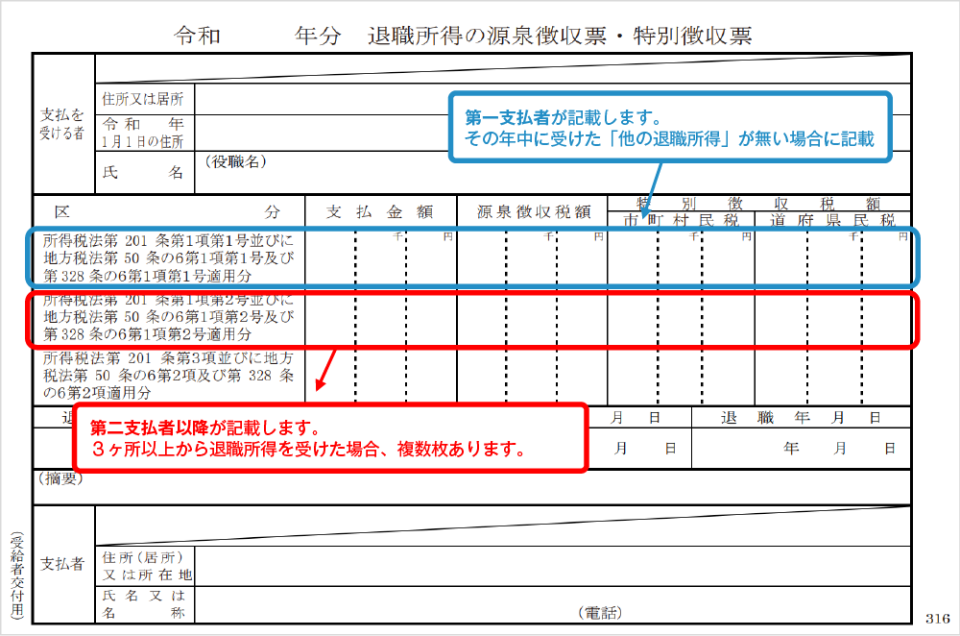Click the red 第二支払者以降が記載します annotation box

coord(330,436)
